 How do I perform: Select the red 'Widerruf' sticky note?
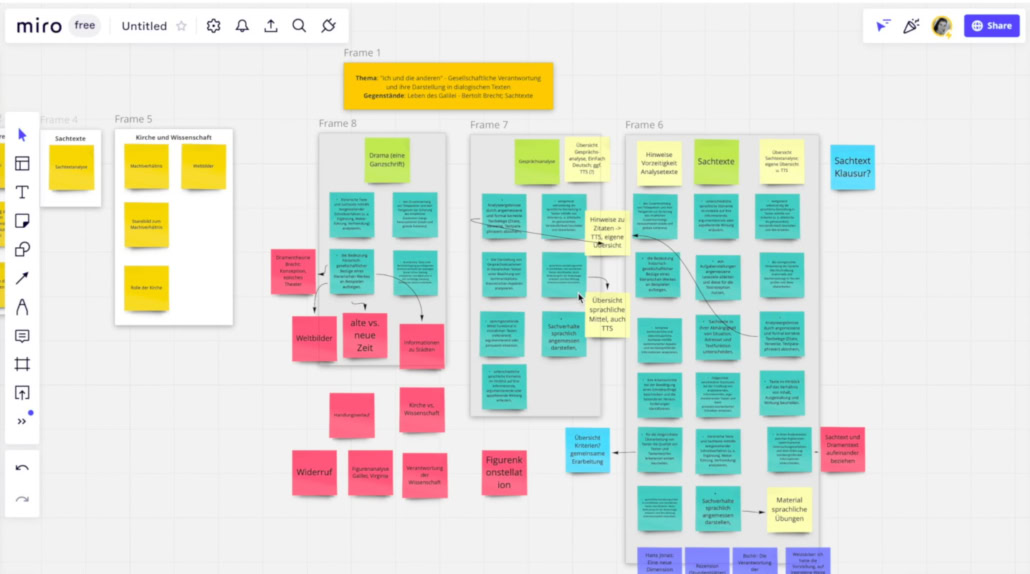(314, 473)
